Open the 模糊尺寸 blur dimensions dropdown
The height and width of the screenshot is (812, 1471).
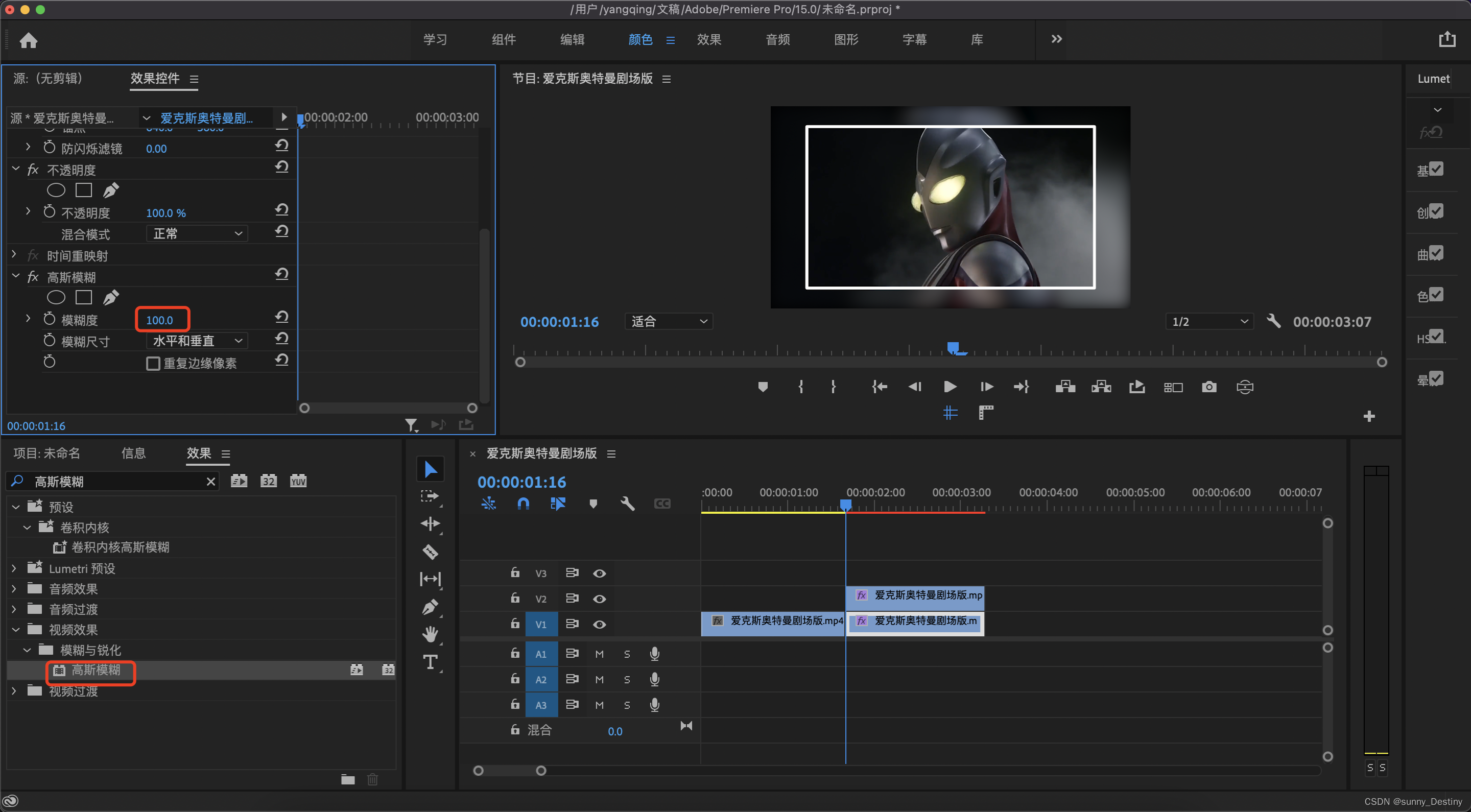pyautogui.click(x=197, y=341)
